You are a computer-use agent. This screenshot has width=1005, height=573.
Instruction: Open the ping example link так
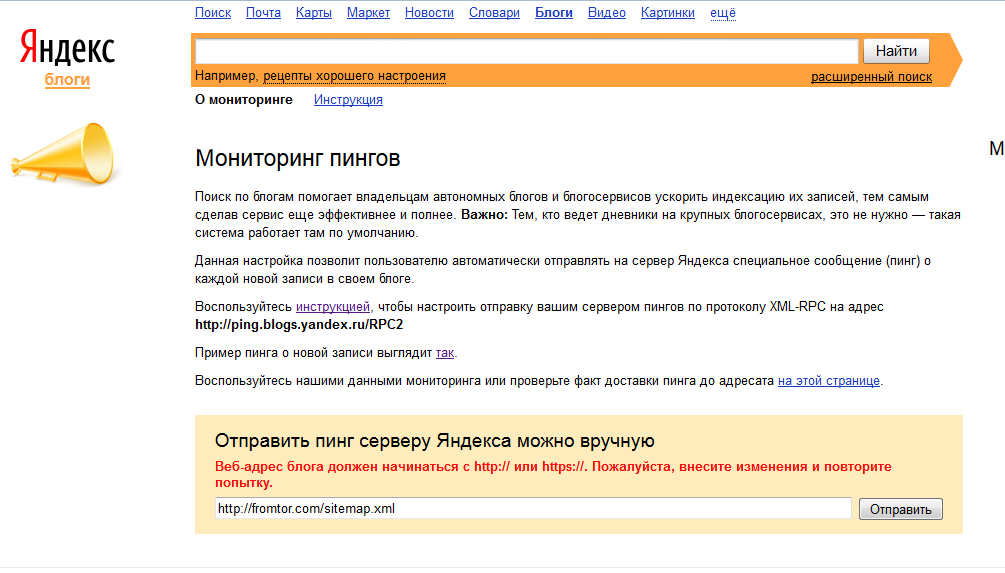(x=445, y=353)
